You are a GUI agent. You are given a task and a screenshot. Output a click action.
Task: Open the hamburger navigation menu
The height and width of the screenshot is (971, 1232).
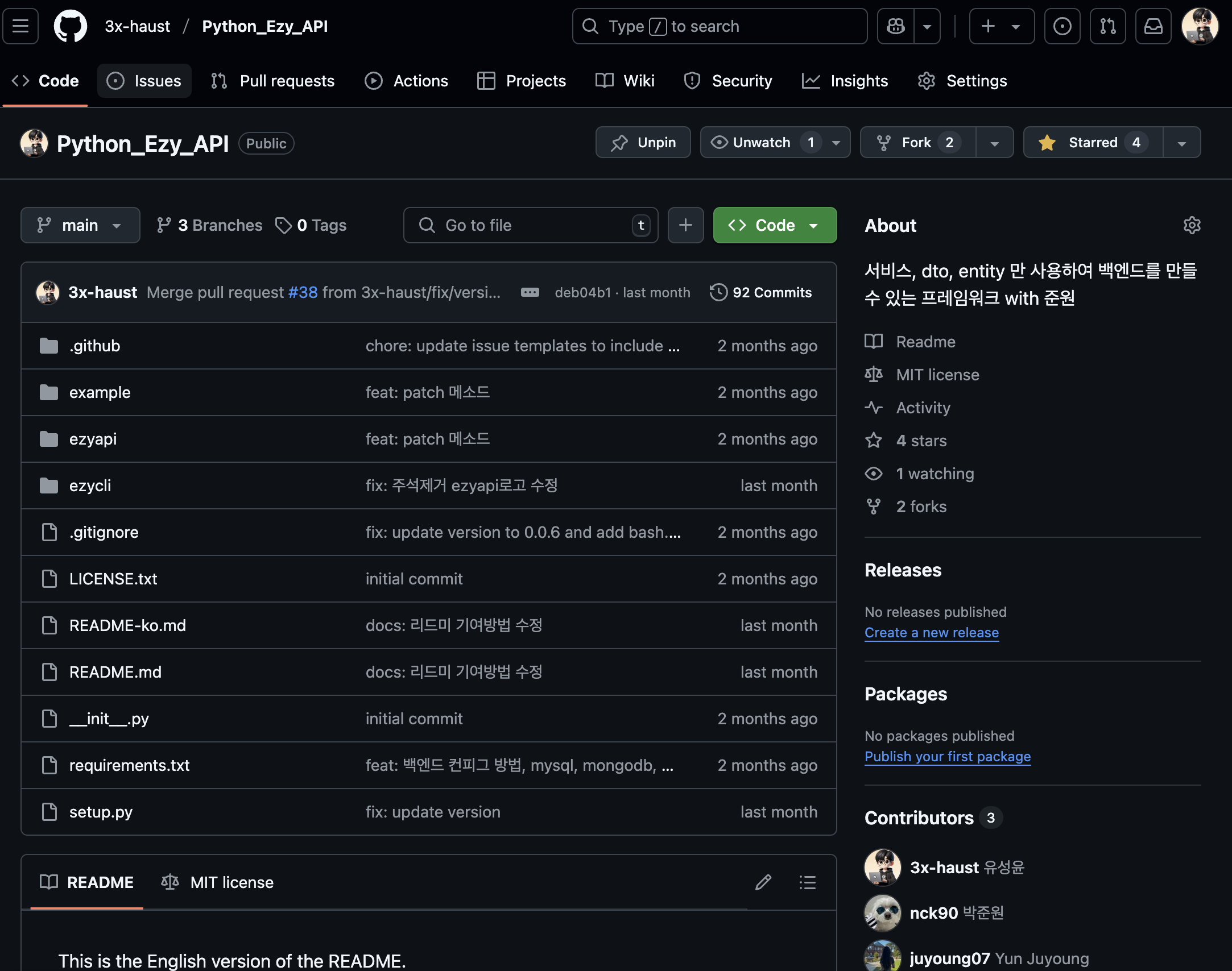click(x=20, y=26)
